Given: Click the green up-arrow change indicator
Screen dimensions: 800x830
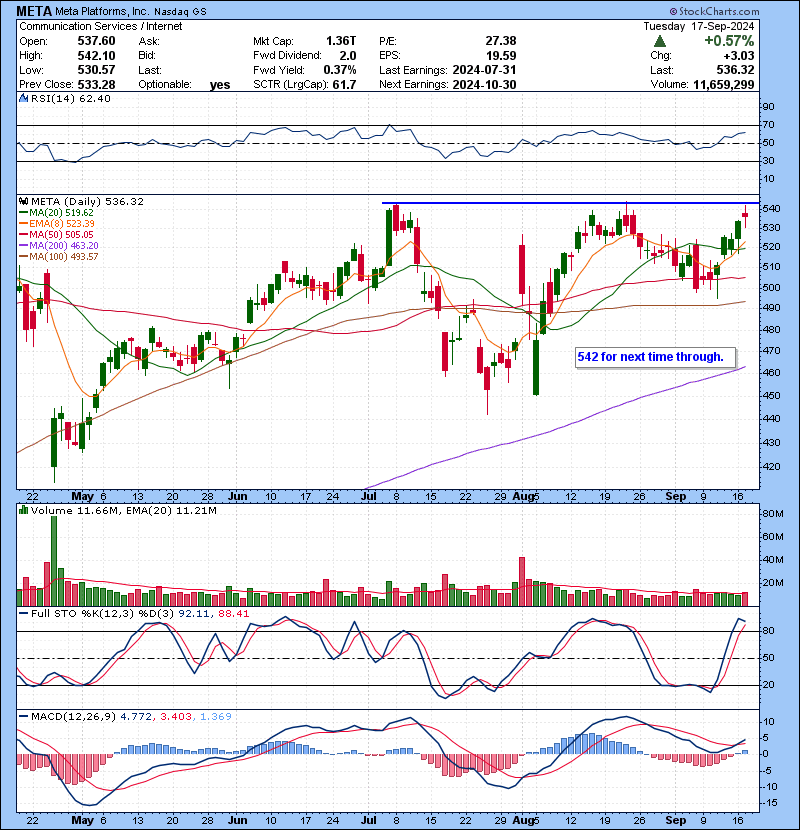Looking at the screenshot, I should tap(660, 41).
